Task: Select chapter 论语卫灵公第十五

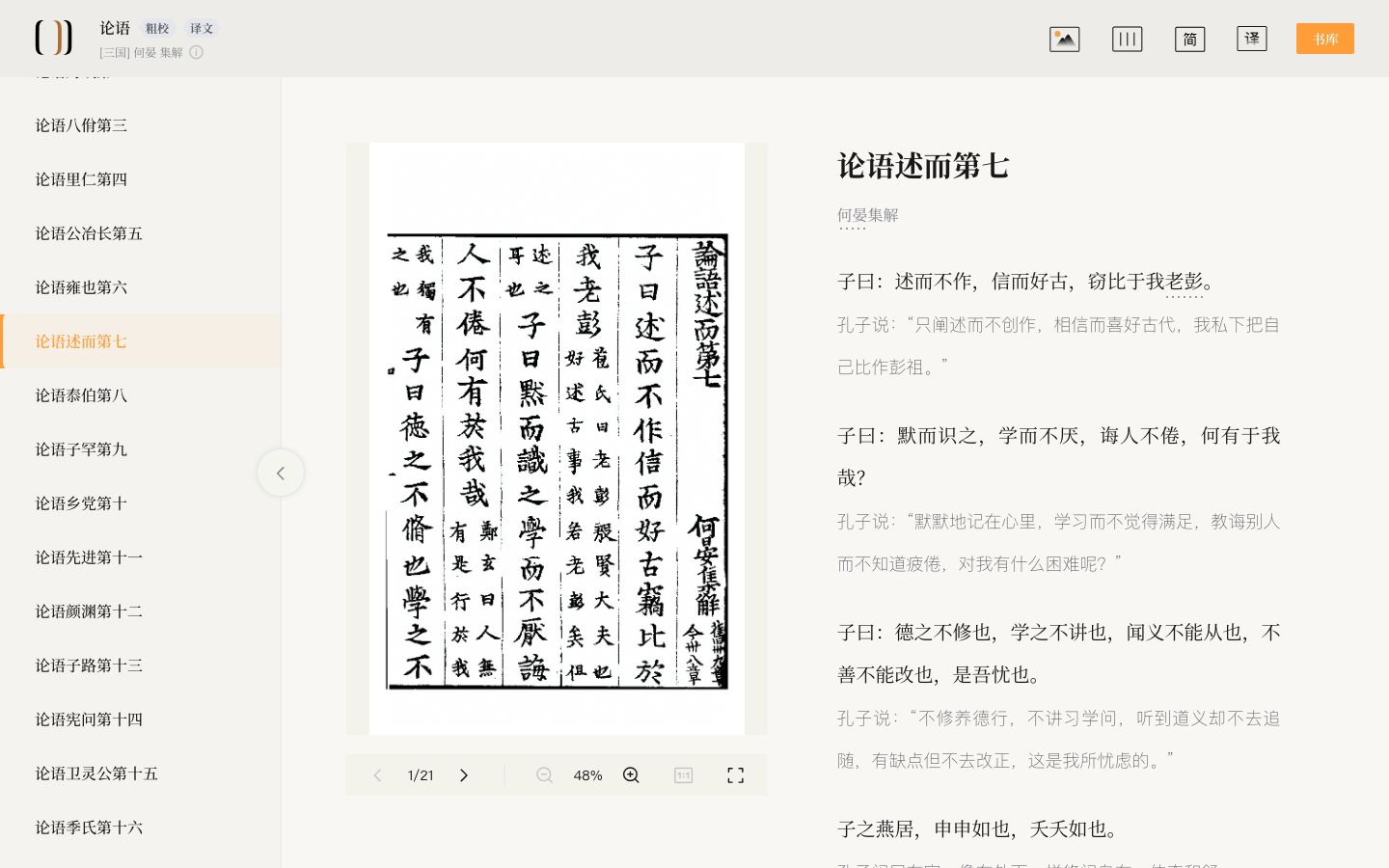Action: click(141, 773)
